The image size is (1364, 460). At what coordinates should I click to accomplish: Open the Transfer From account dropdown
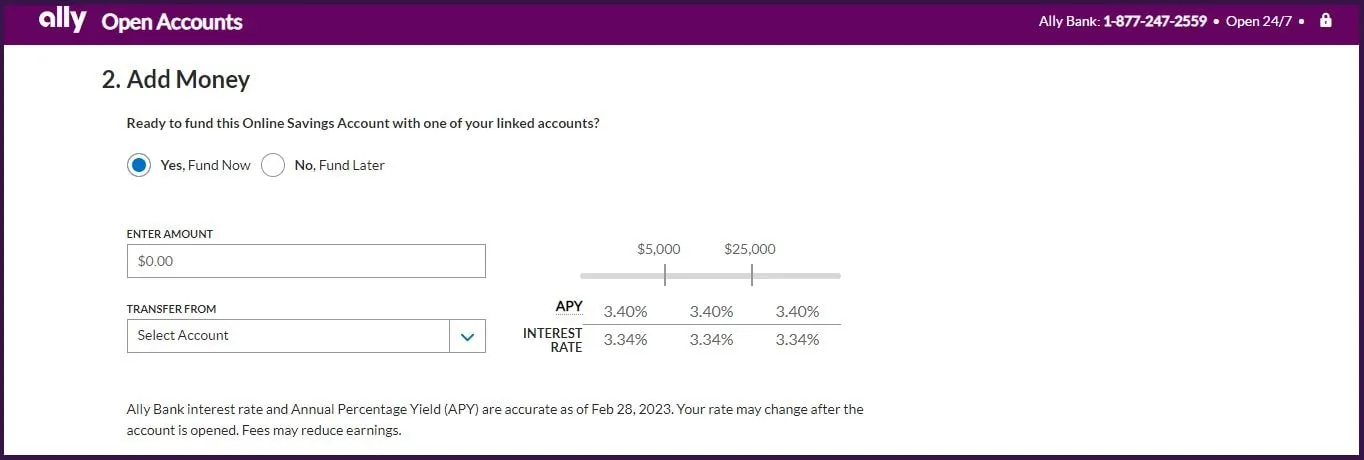[290, 336]
